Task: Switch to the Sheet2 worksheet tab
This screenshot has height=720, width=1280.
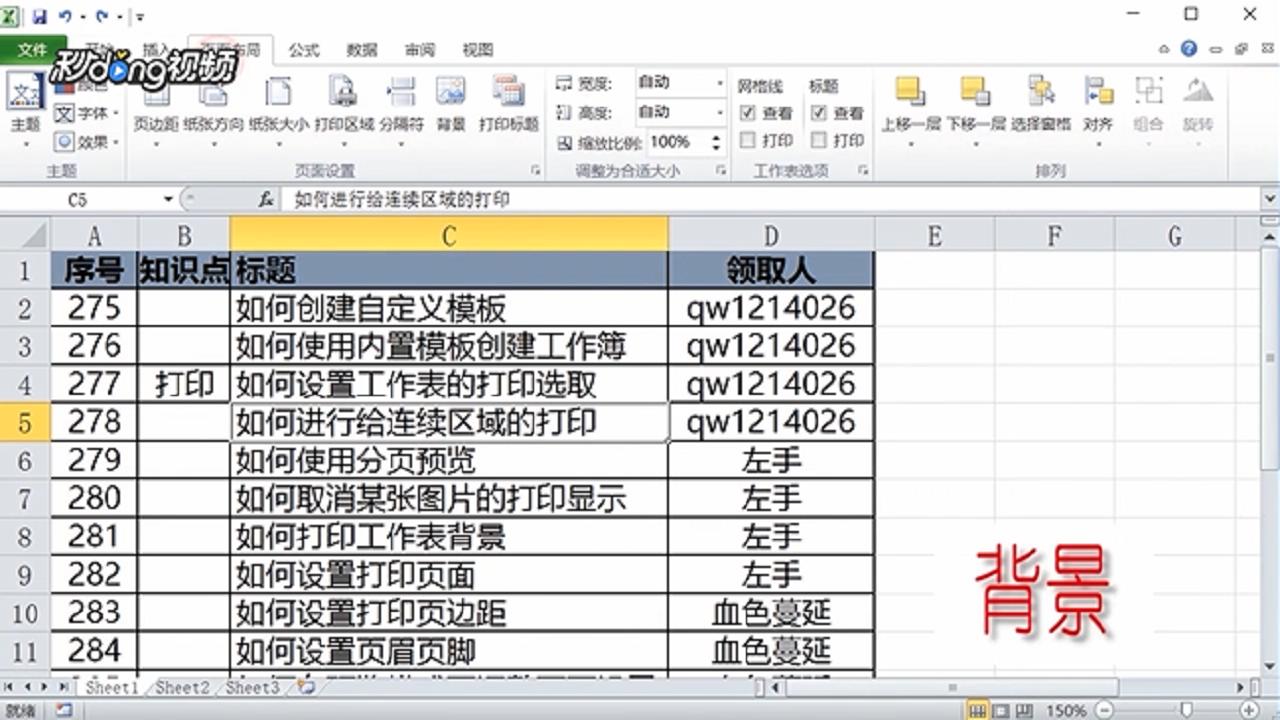Action: coord(181,688)
